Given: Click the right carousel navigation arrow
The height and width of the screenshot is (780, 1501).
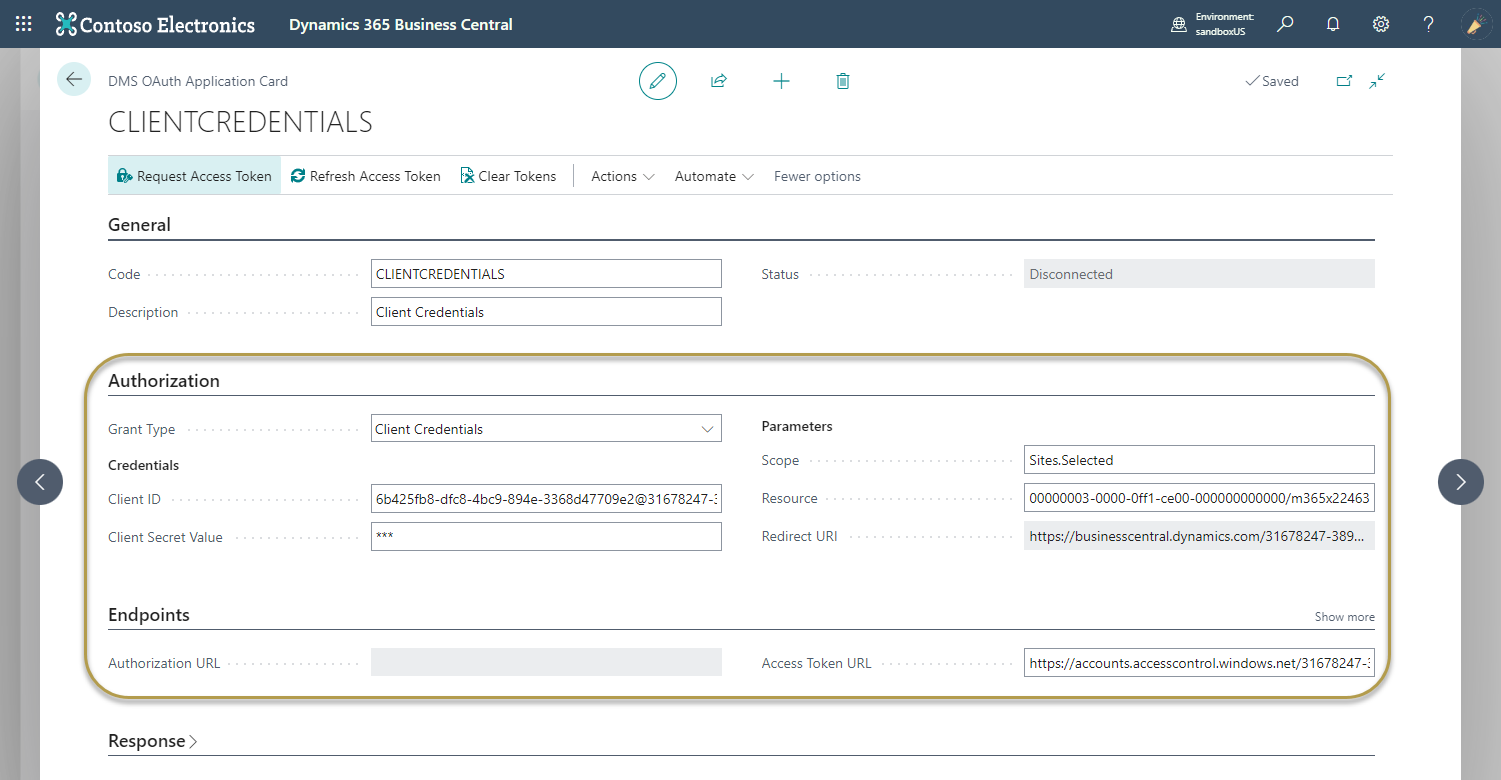Looking at the screenshot, I should pos(1460,482).
